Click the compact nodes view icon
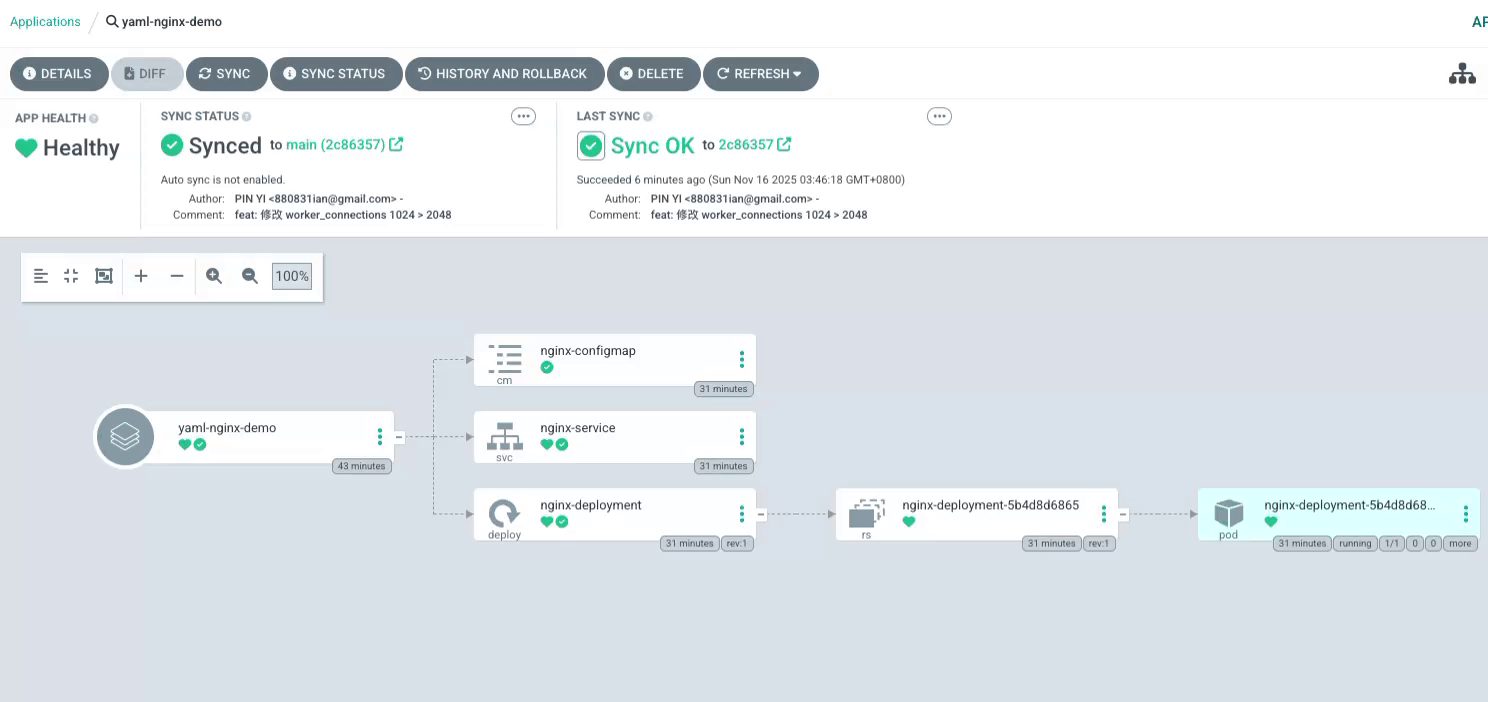Image resolution: width=1488 pixels, height=702 pixels. [x=71, y=276]
